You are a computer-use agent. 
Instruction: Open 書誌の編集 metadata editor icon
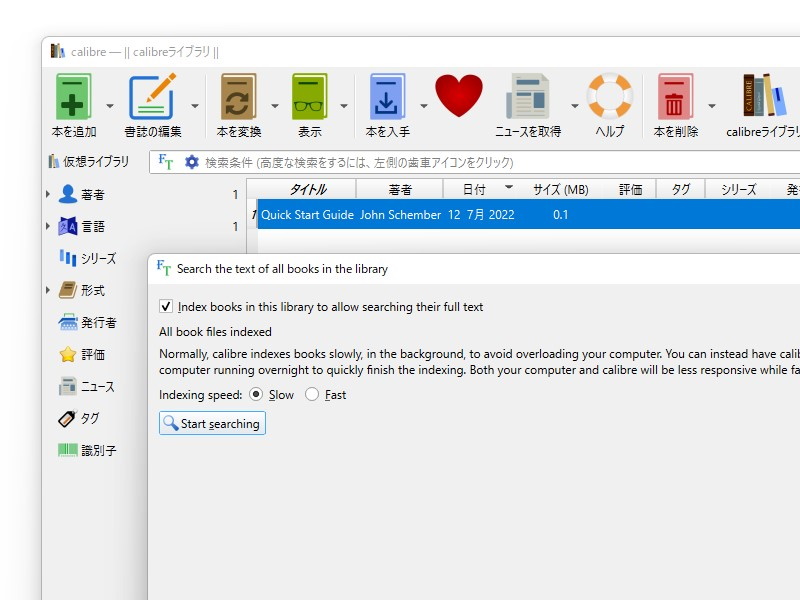[x=152, y=97]
